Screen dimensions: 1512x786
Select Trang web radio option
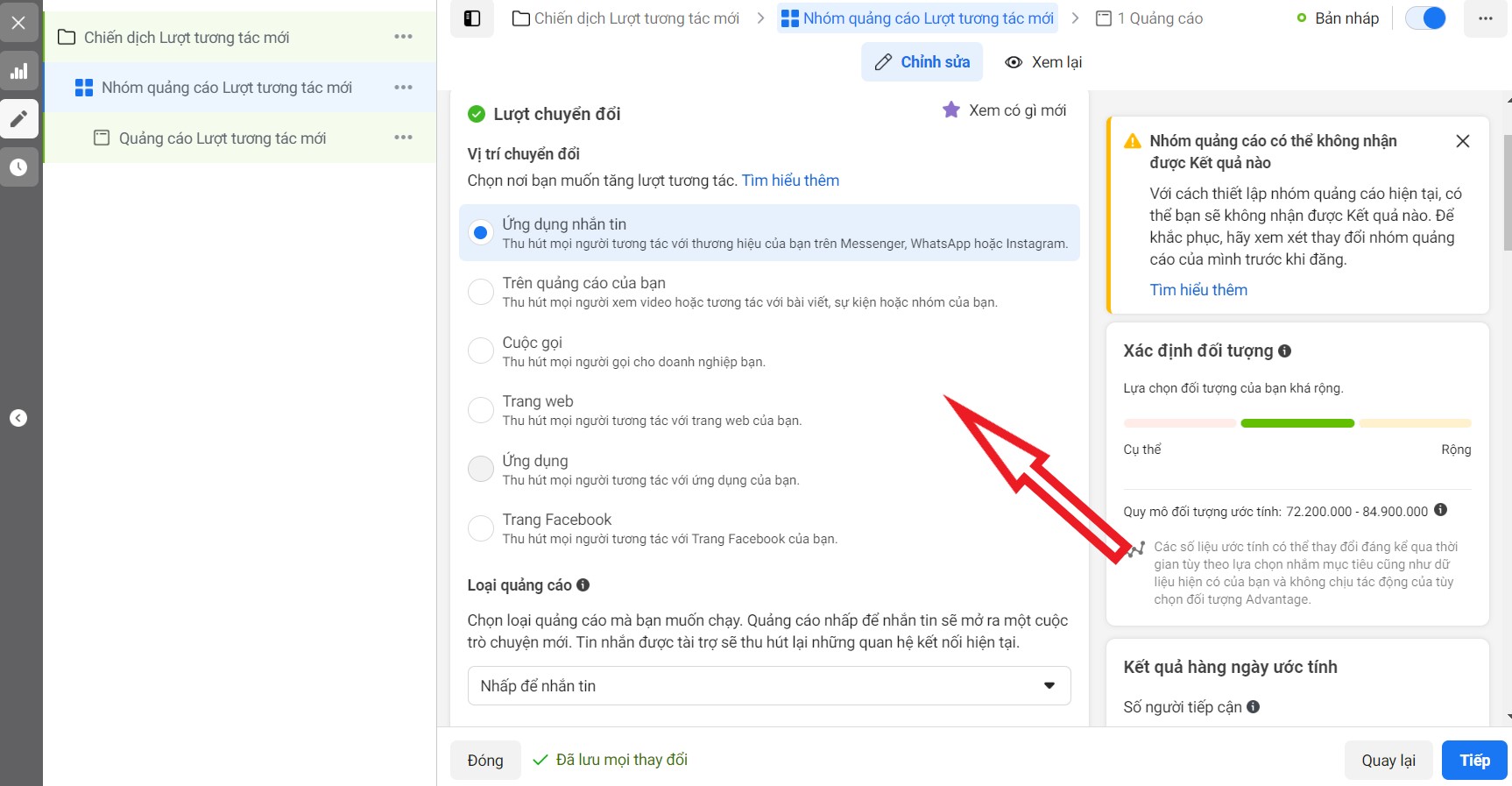[x=481, y=410]
